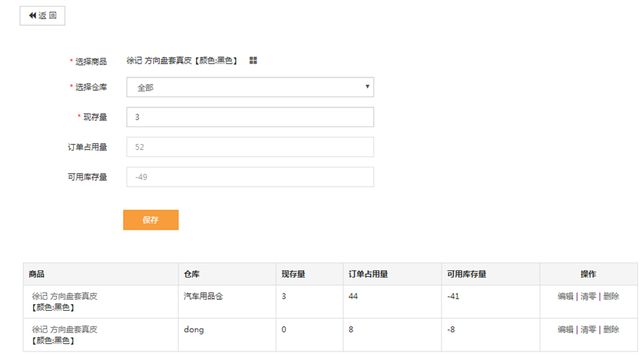Click the value -41 in the table
640x361 pixels.
click(x=453, y=296)
